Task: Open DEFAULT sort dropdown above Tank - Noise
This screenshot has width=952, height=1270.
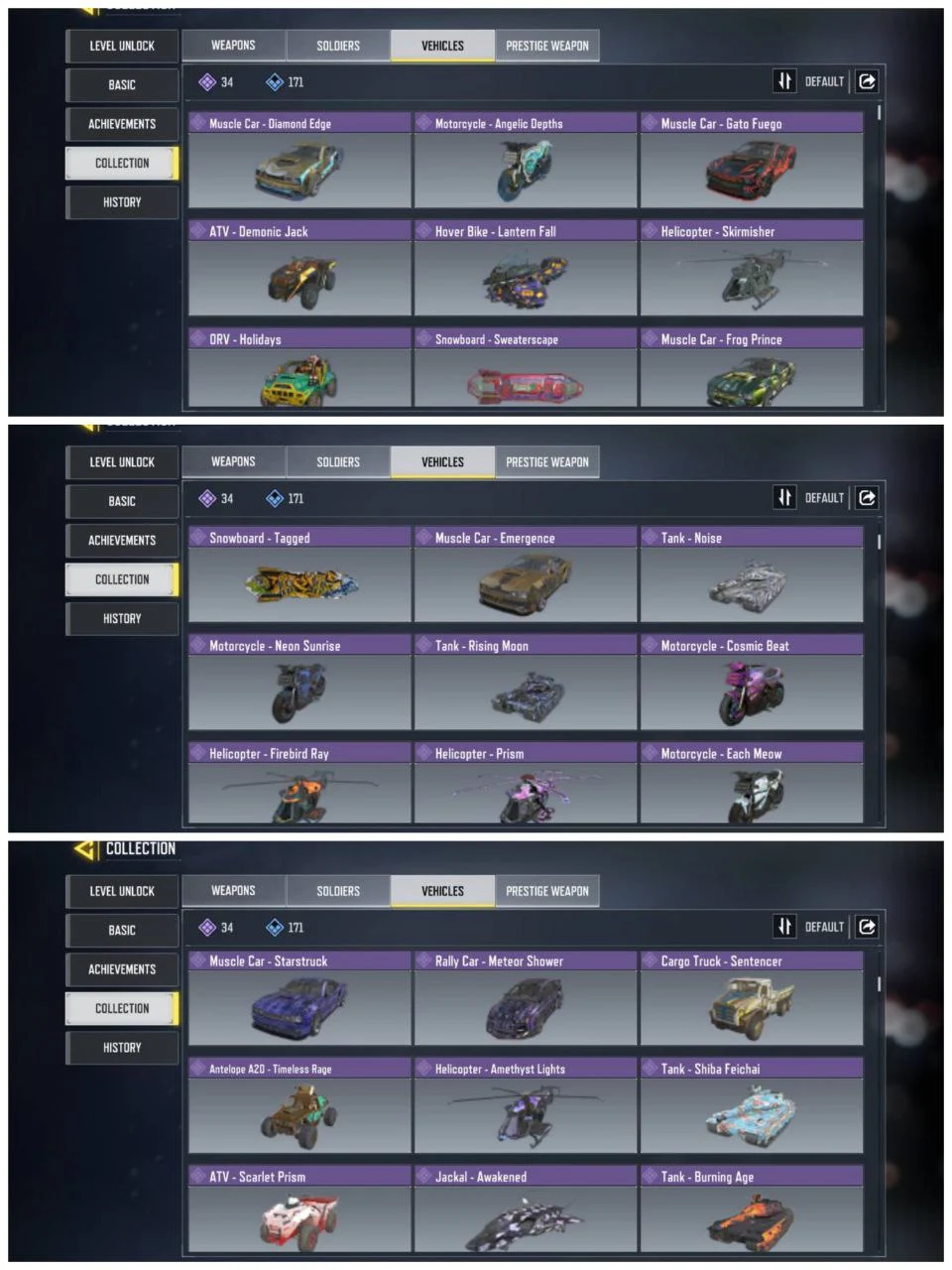Action: coord(824,498)
